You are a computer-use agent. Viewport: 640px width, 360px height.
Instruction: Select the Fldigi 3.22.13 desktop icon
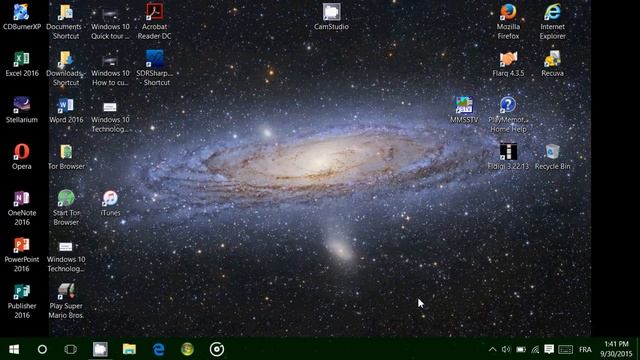click(x=508, y=157)
